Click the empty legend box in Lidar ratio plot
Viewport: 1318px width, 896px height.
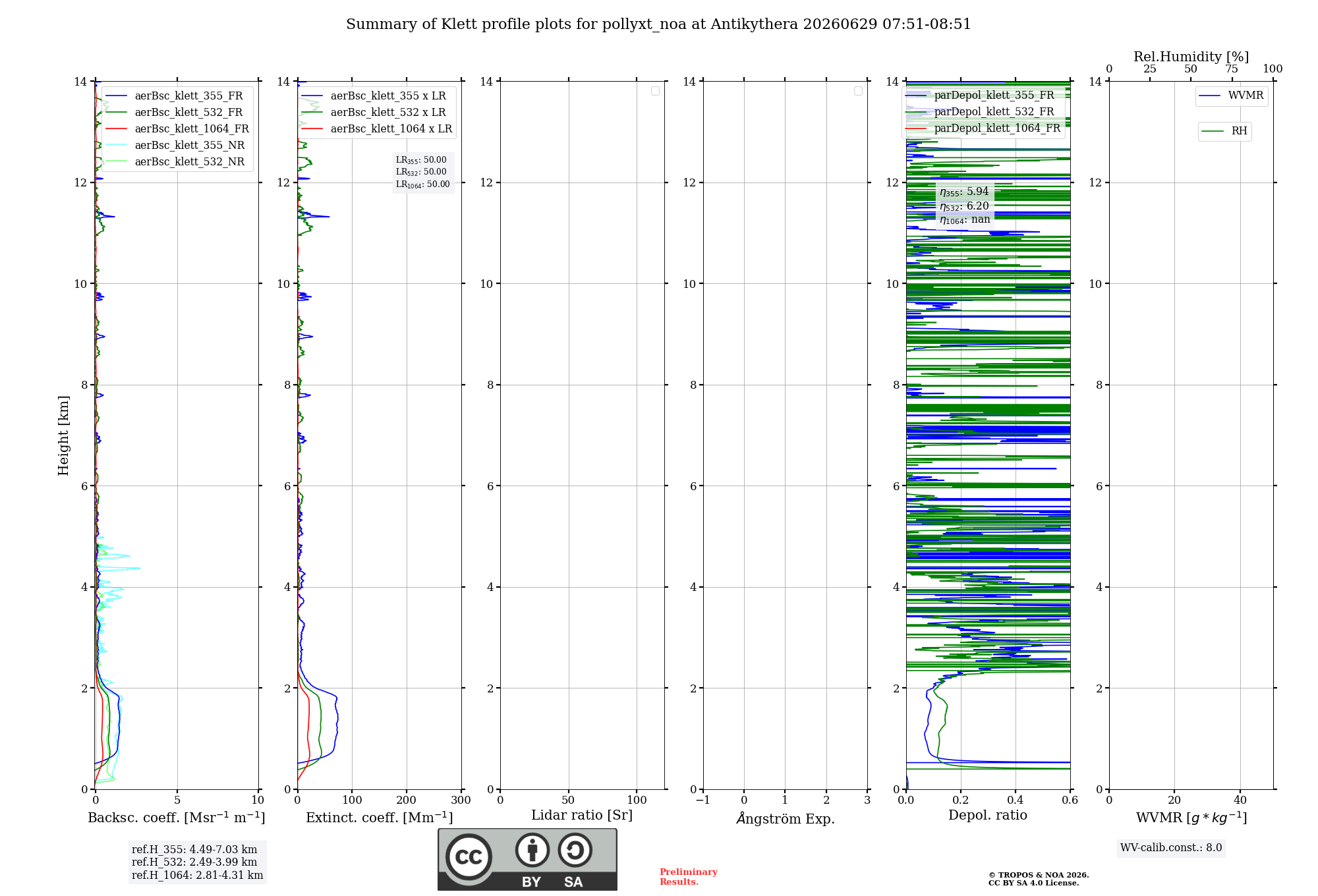coord(655,91)
